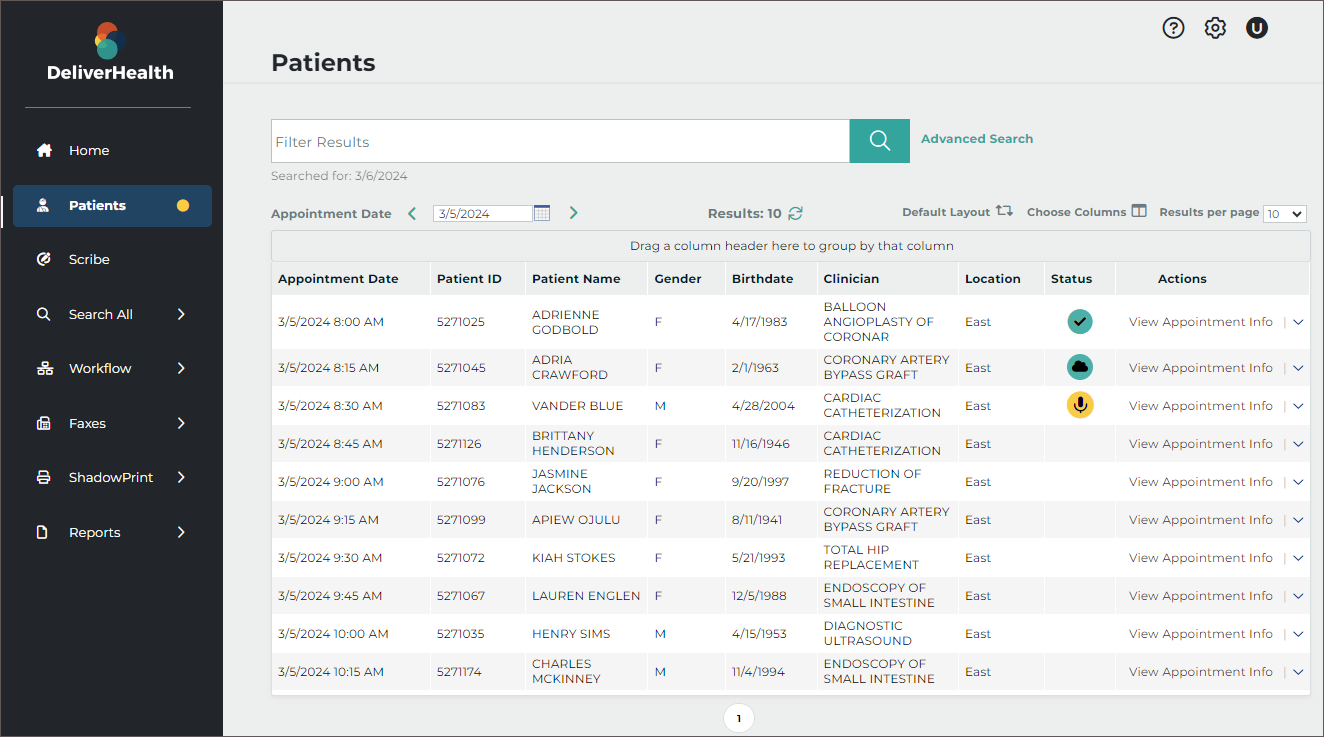
Task: Expand actions dropdown for Henry Sims row
Action: pos(1298,634)
